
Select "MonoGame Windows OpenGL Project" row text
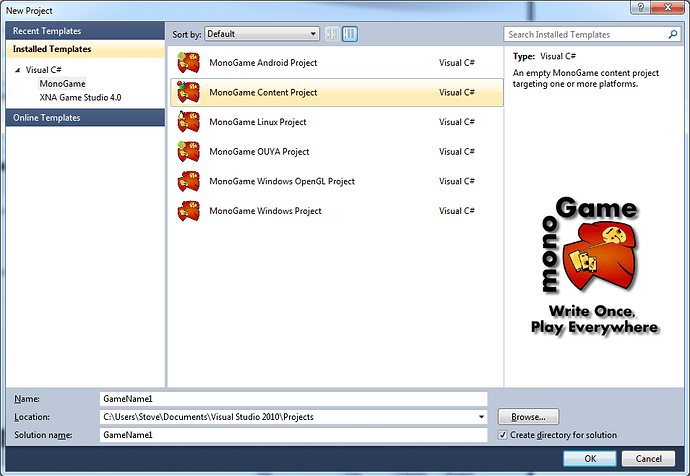click(282, 181)
